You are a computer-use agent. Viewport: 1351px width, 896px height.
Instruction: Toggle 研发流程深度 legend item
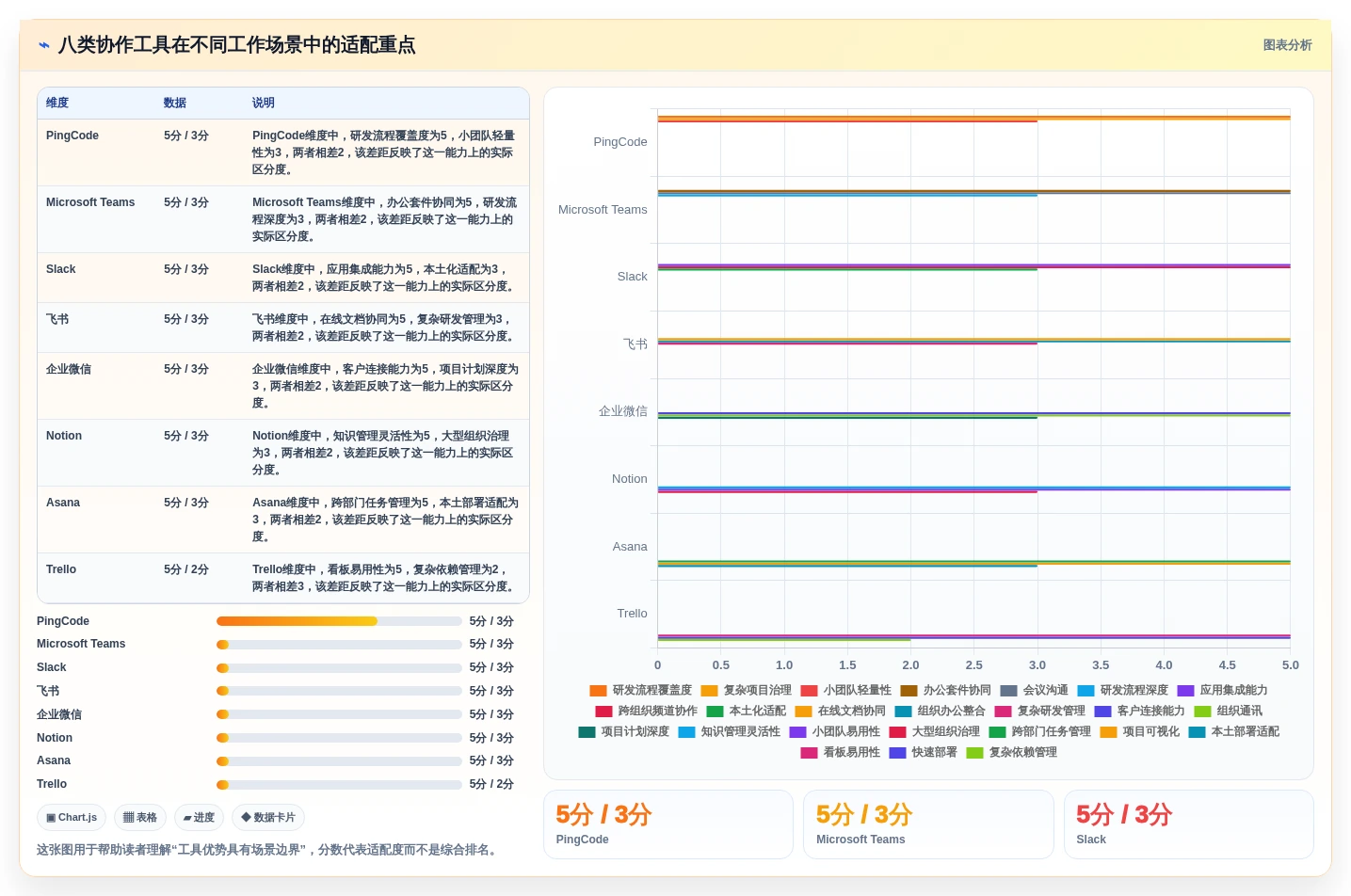(1122, 691)
